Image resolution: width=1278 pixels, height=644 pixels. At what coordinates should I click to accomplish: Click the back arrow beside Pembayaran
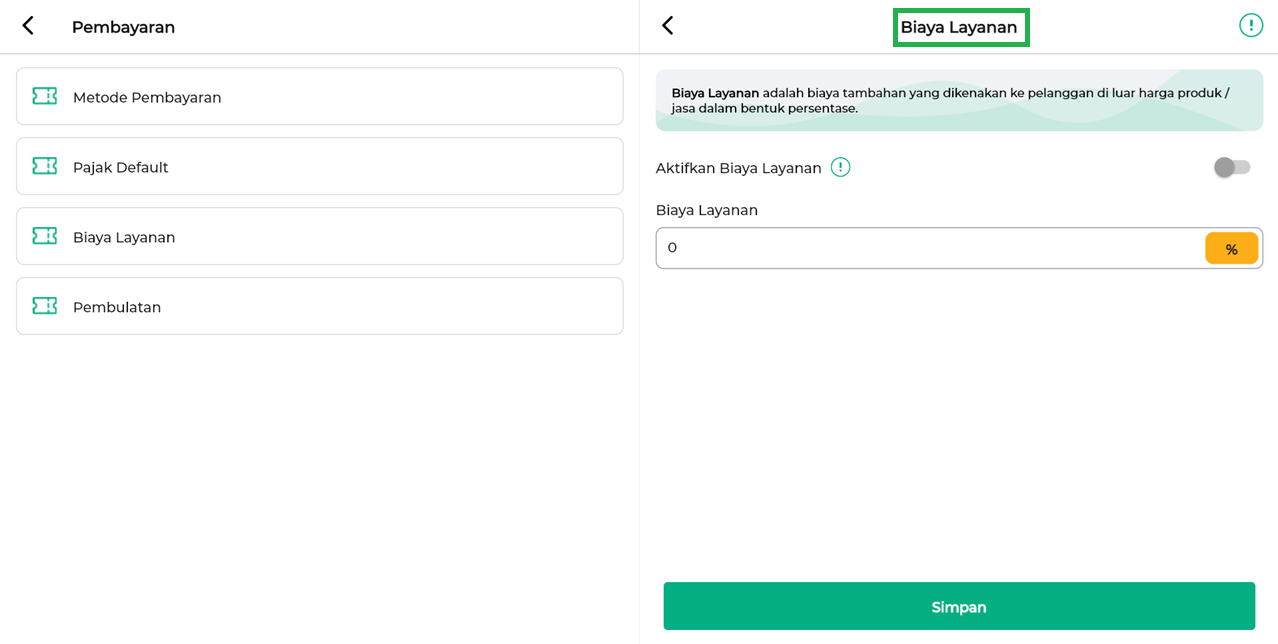pos(28,26)
